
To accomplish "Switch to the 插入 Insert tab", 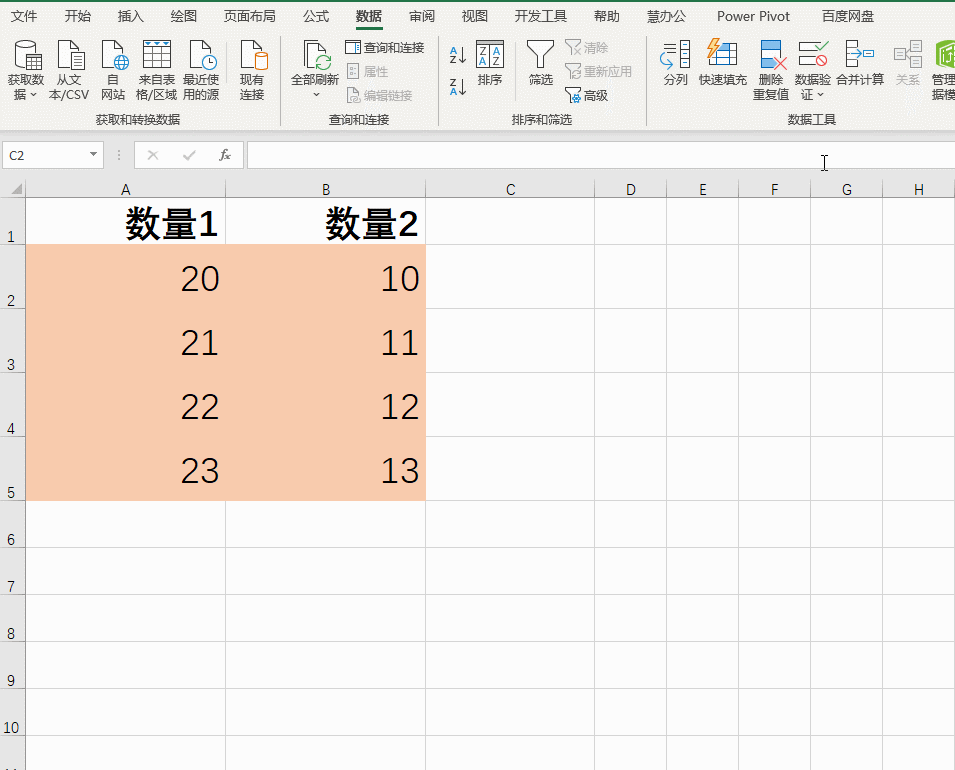I will tap(130, 16).
